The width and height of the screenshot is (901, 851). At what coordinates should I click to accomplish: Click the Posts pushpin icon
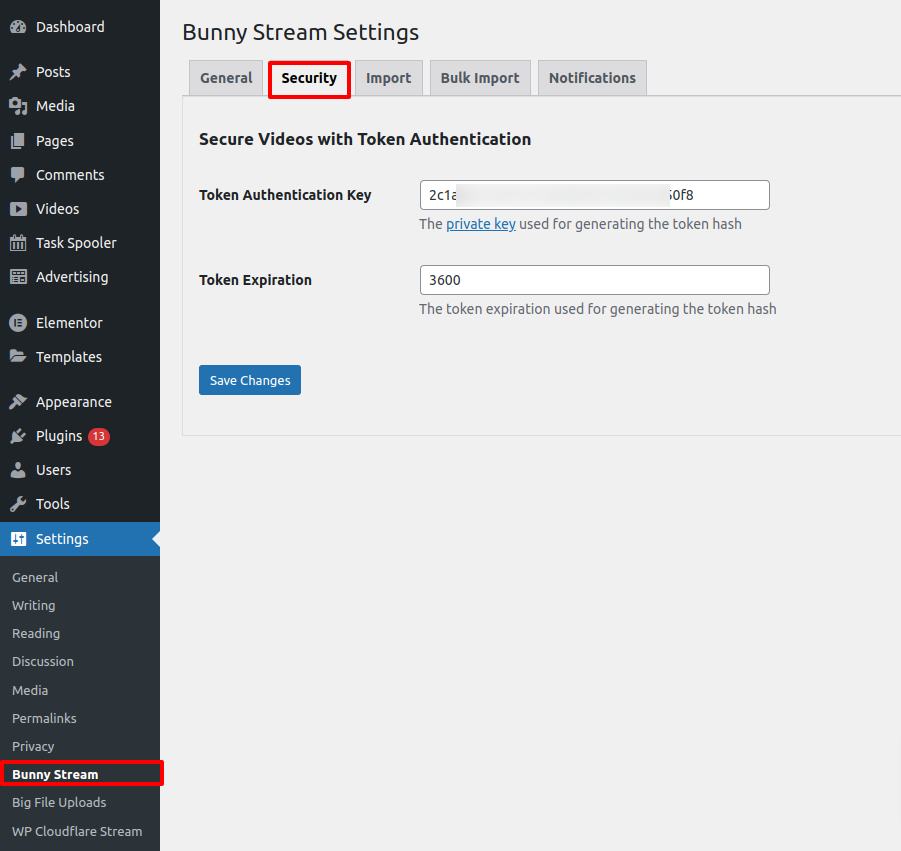click(18, 72)
